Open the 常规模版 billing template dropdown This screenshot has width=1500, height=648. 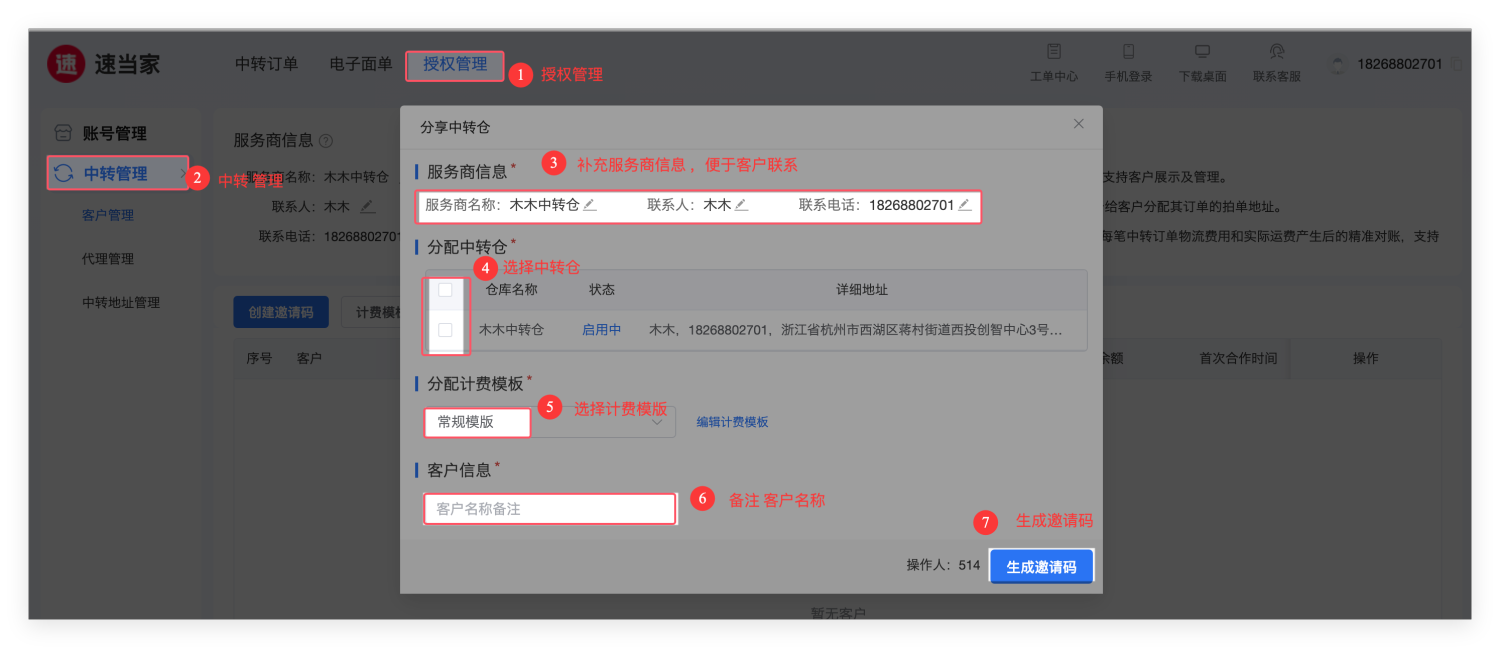click(549, 422)
